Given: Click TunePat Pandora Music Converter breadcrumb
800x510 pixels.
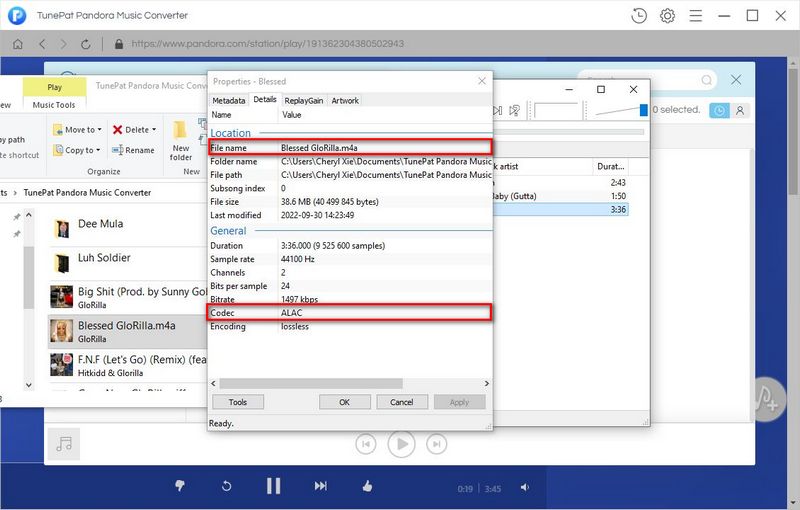Looking at the screenshot, I should [87, 193].
